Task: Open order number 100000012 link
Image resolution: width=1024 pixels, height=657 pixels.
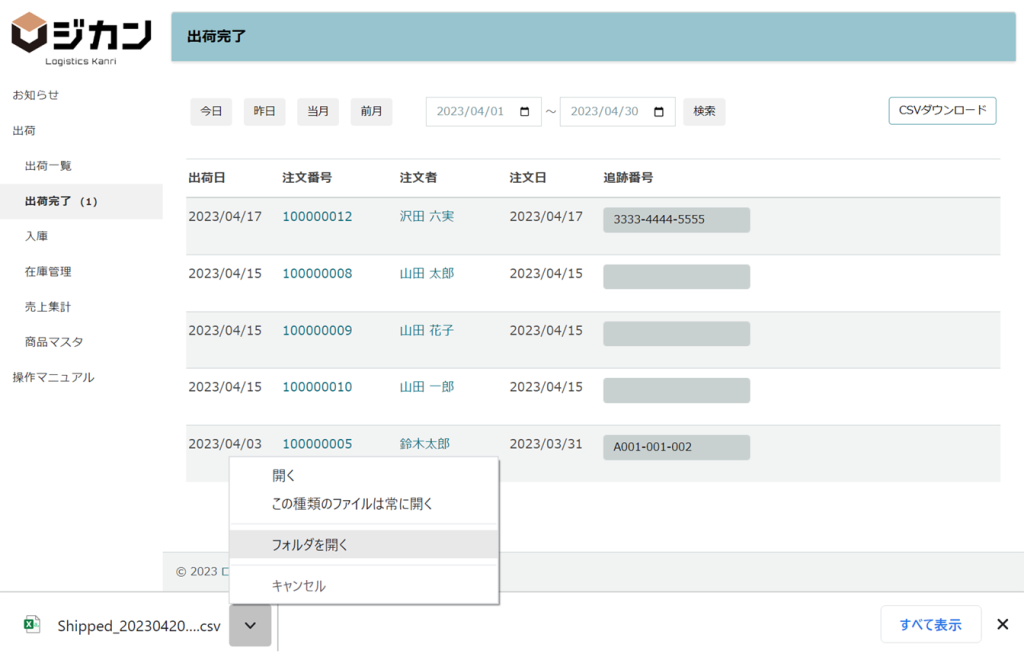Action: coord(317,217)
